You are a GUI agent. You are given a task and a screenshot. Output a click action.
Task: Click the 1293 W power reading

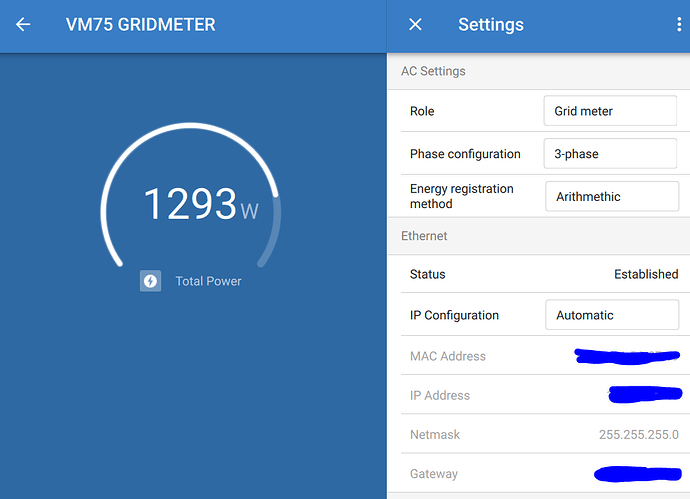[x=201, y=204]
